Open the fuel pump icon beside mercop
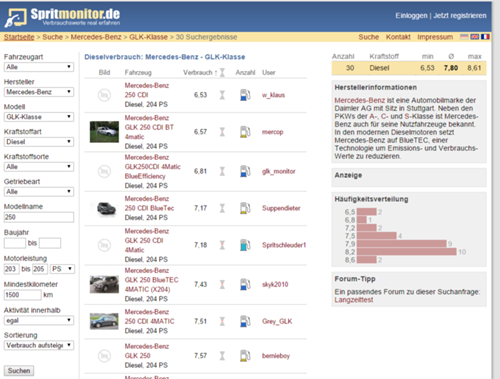 tap(245, 132)
